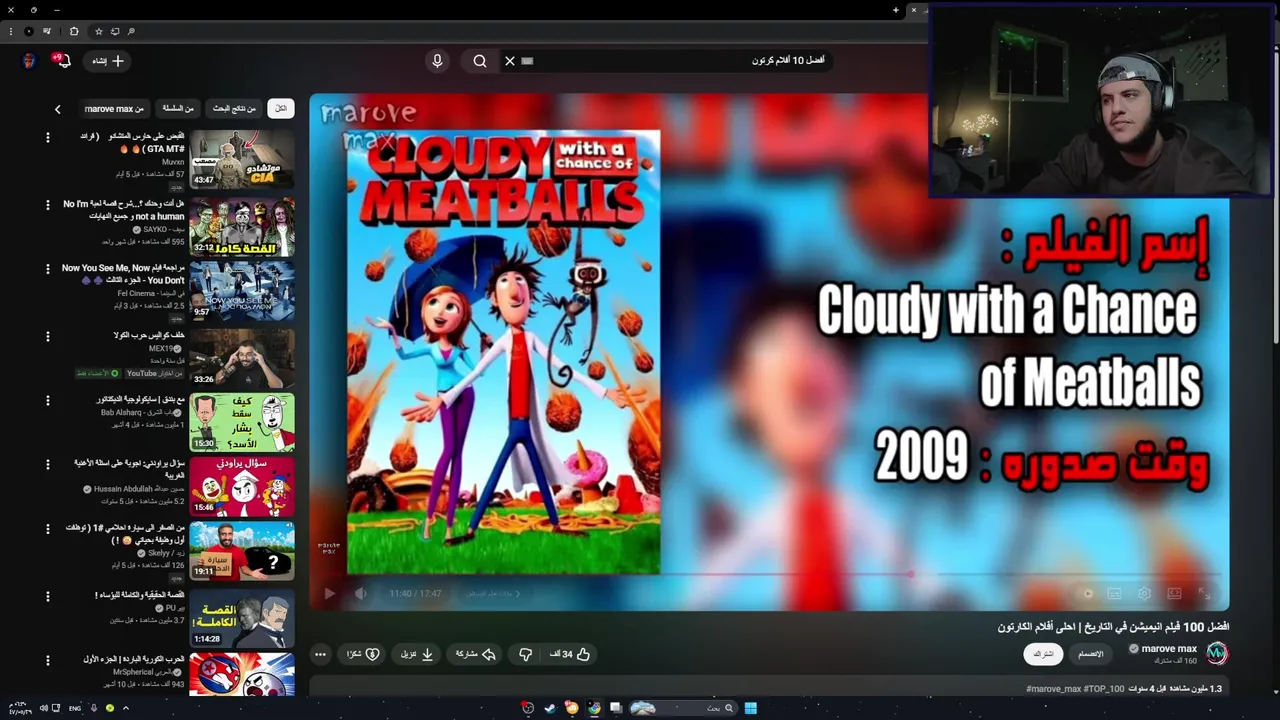This screenshot has width=1280, height=720.
Task: Click the video progress bar scrubber
Action: 911,575
